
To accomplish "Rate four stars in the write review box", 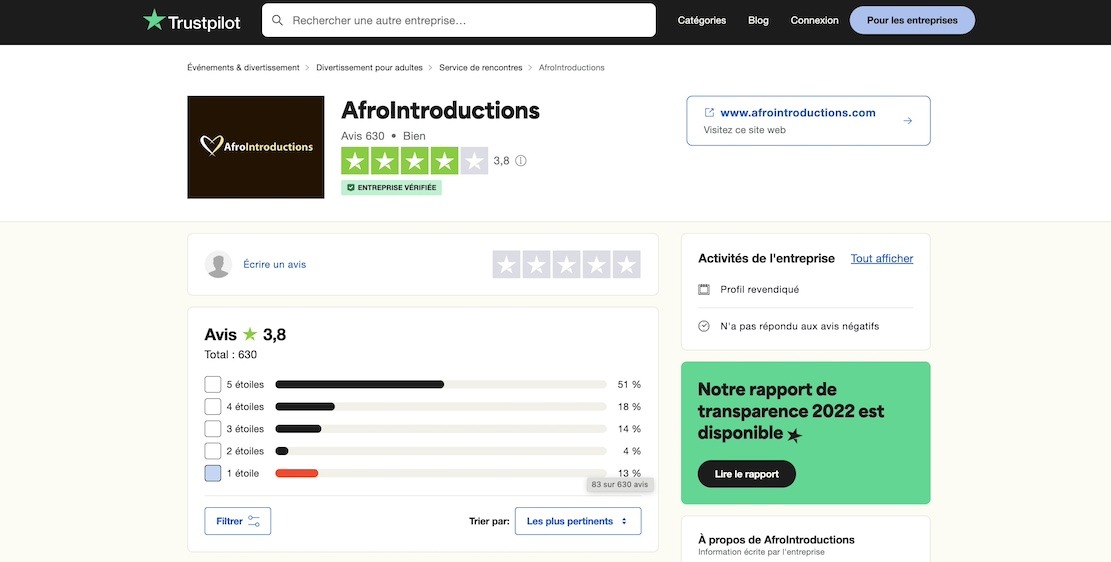I will pyautogui.click(x=597, y=264).
